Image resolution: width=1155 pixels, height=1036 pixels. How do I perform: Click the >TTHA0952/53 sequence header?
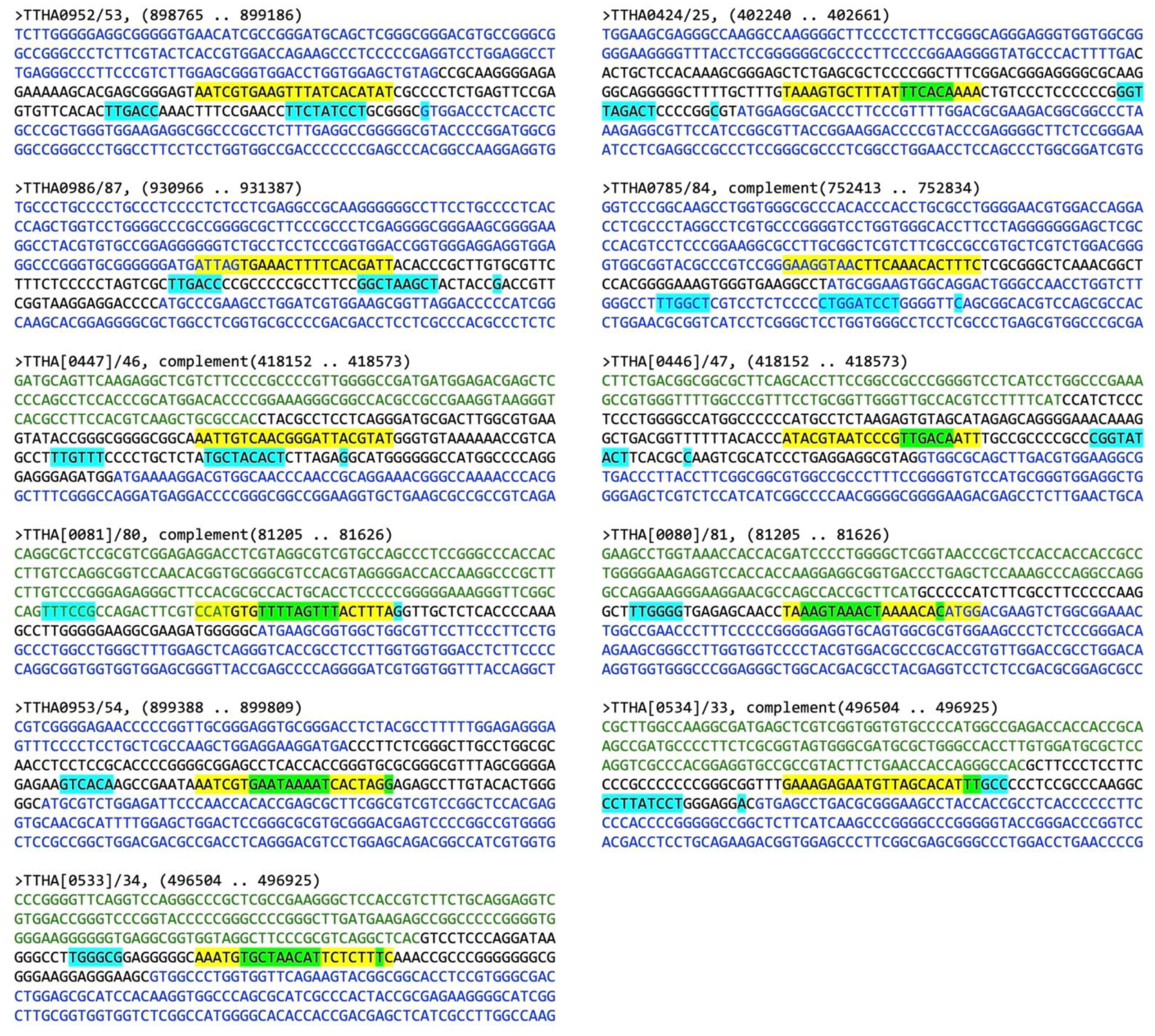click(158, 15)
